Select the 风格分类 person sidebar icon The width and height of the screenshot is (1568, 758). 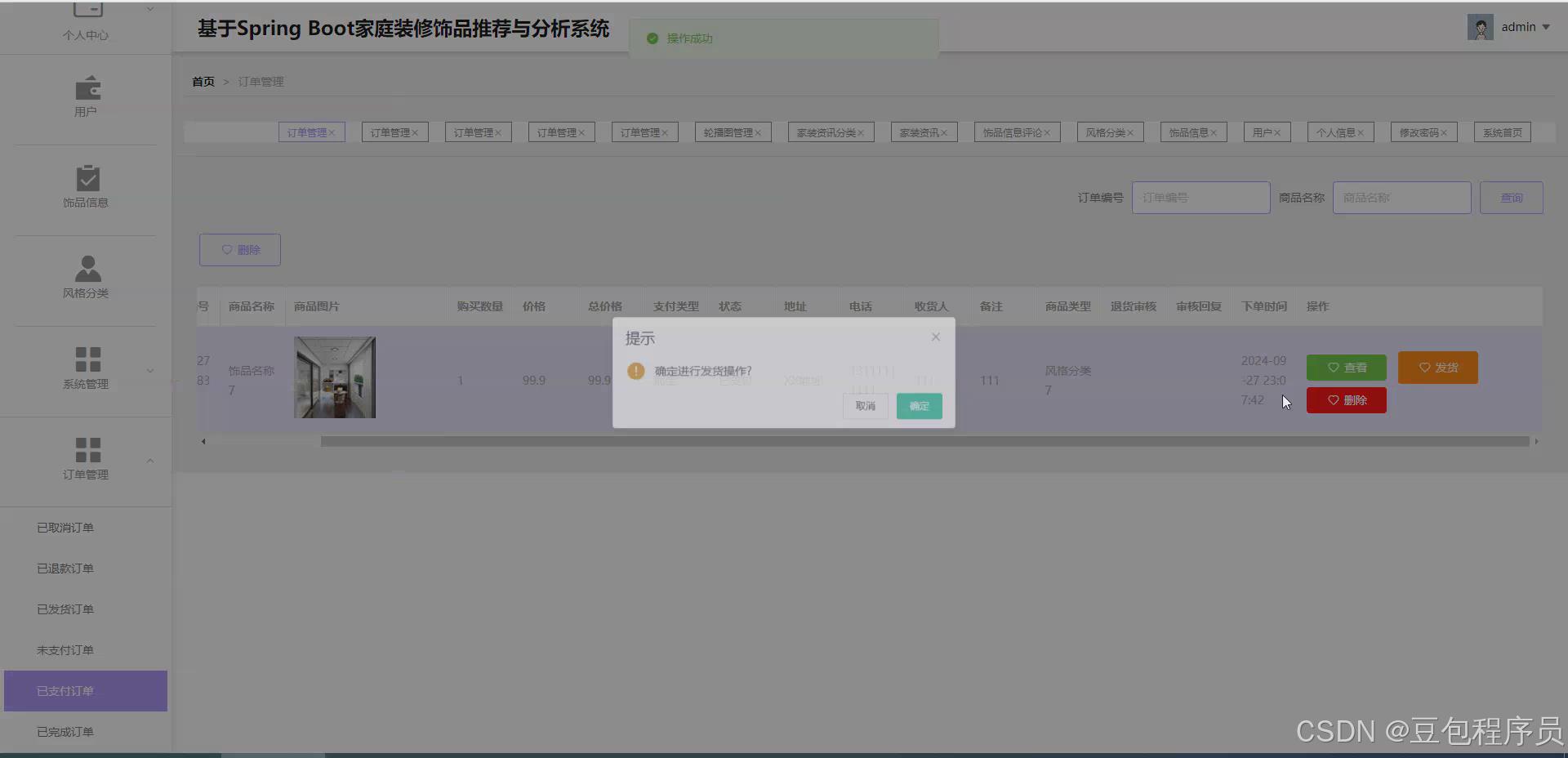pyautogui.click(x=86, y=270)
